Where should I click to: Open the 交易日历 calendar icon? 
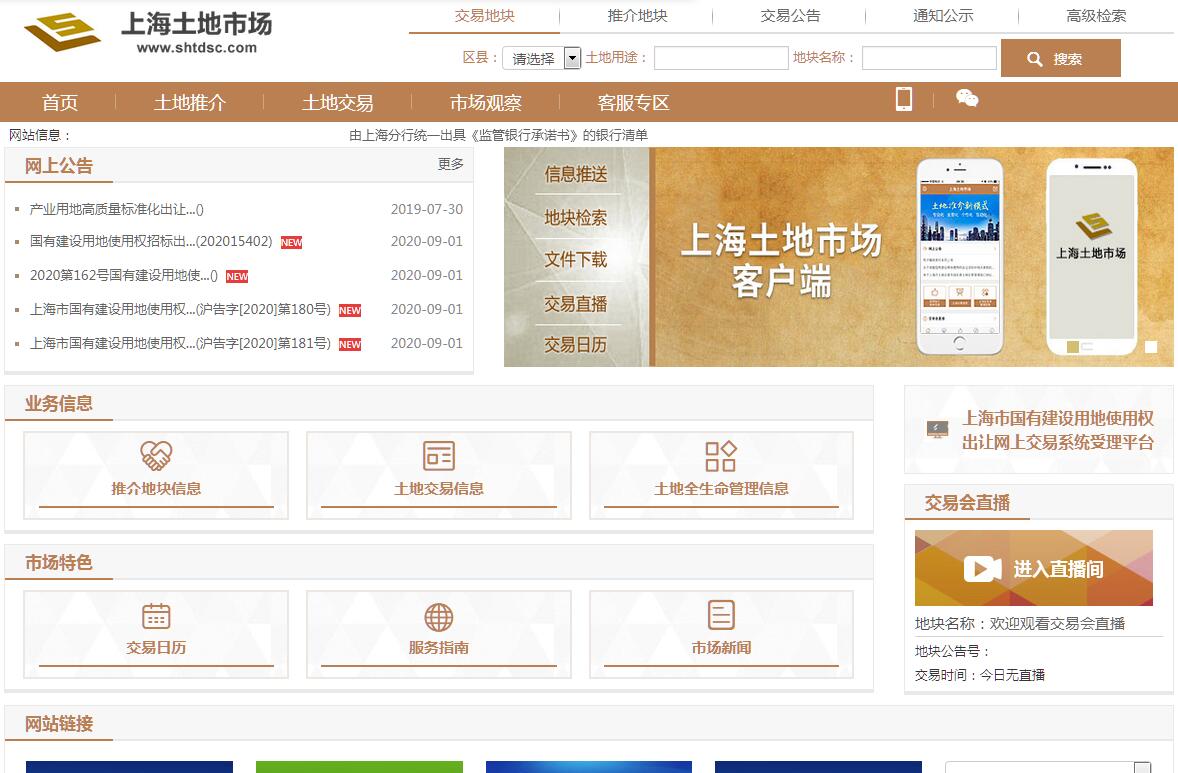click(156, 615)
